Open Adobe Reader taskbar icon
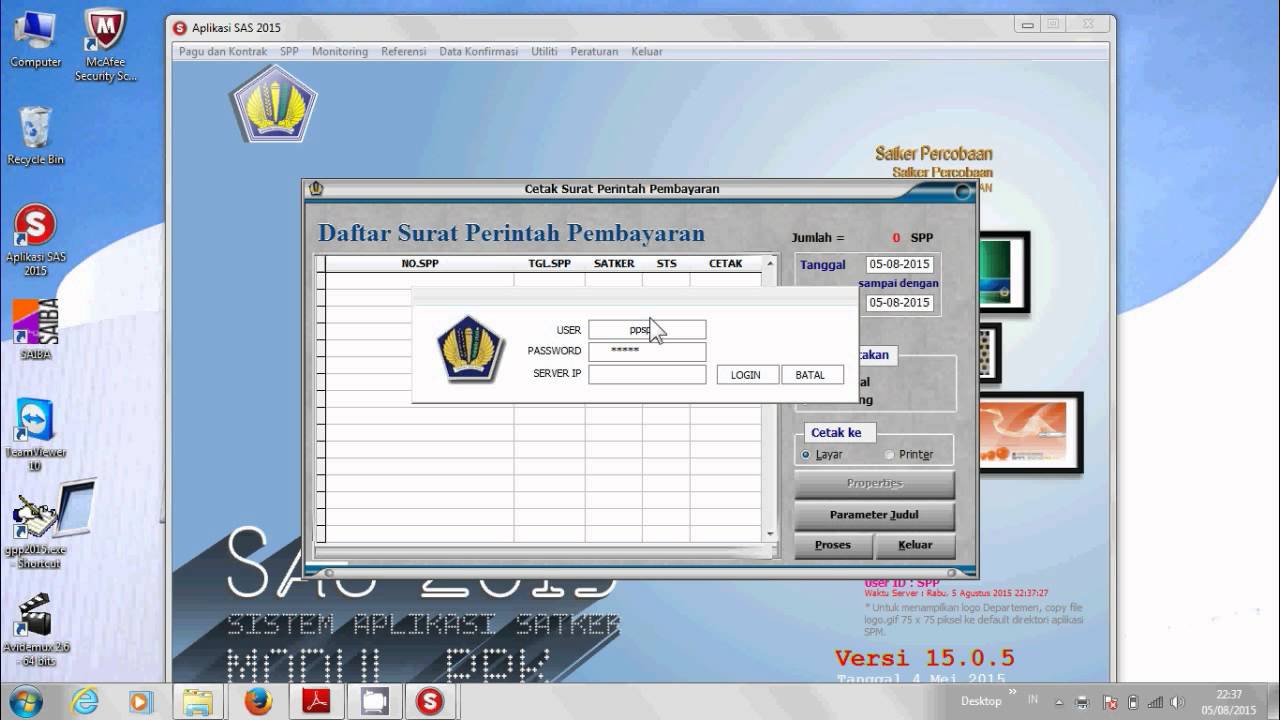 [316, 701]
